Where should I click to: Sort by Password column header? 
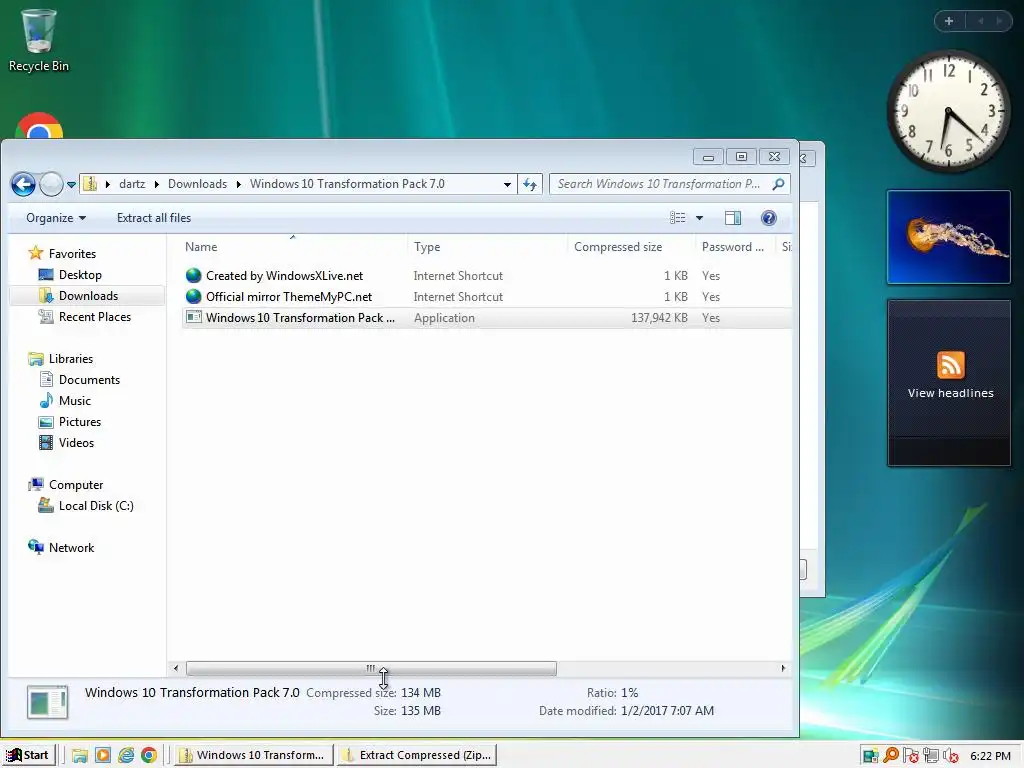733,247
